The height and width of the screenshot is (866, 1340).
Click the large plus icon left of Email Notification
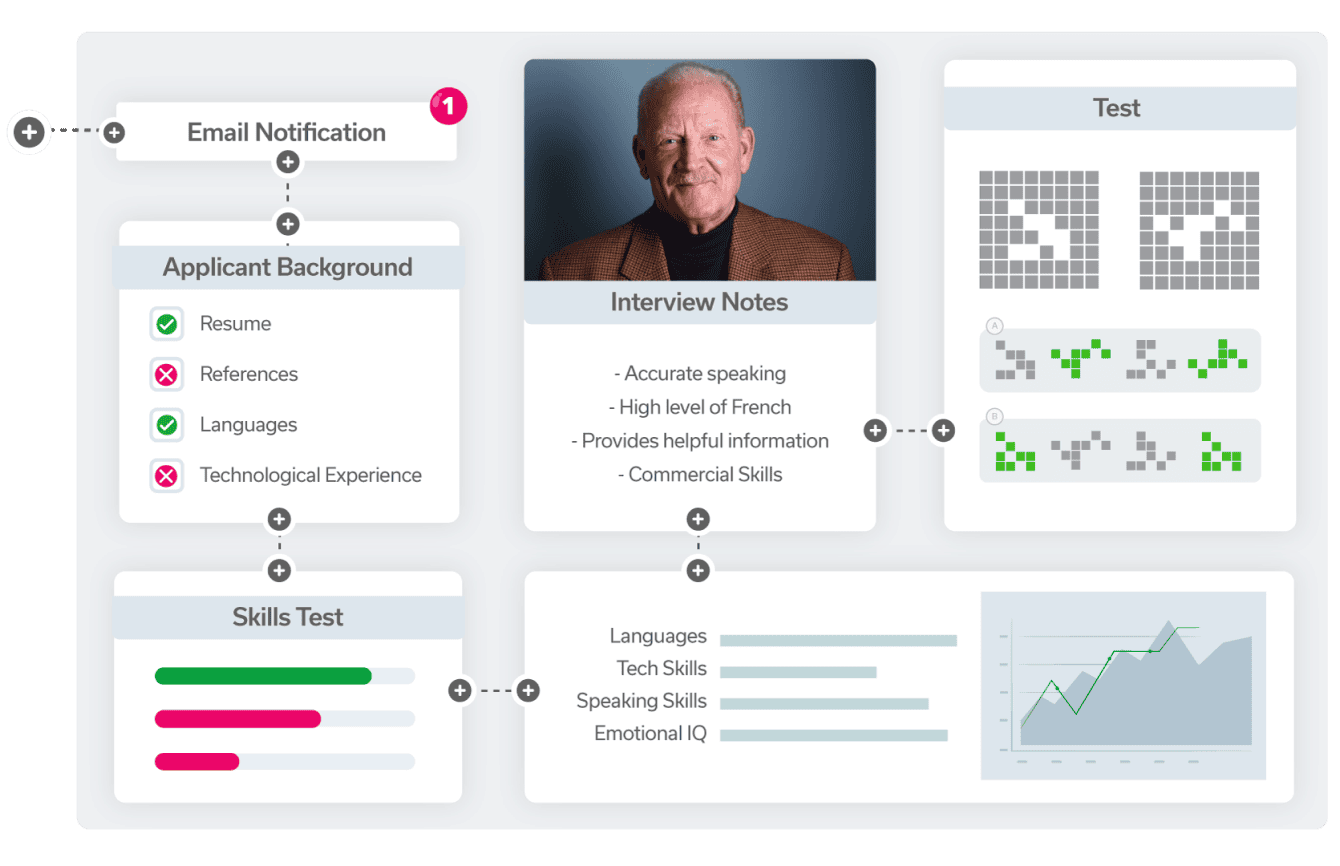tap(29, 132)
